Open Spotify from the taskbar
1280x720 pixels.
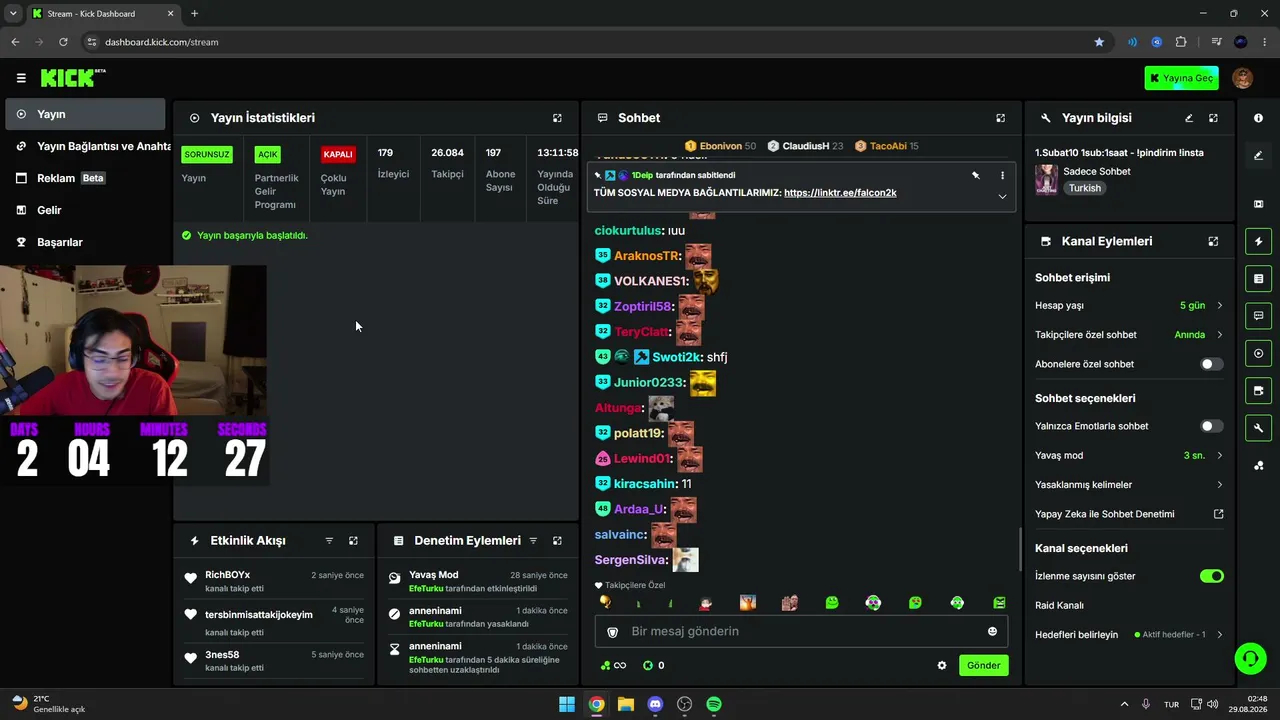[x=714, y=704]
